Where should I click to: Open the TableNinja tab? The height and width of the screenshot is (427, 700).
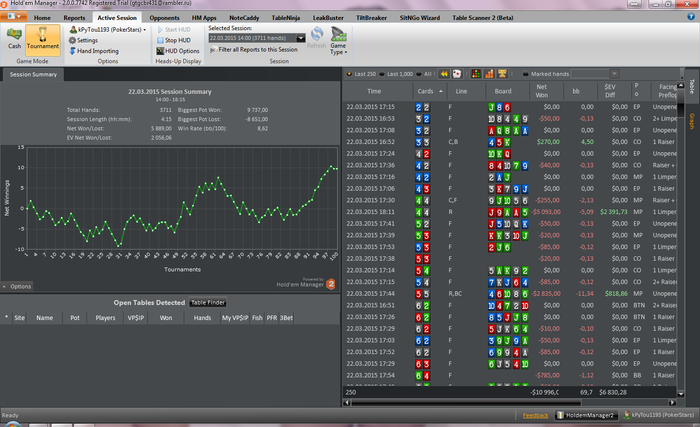click(286, 18)
